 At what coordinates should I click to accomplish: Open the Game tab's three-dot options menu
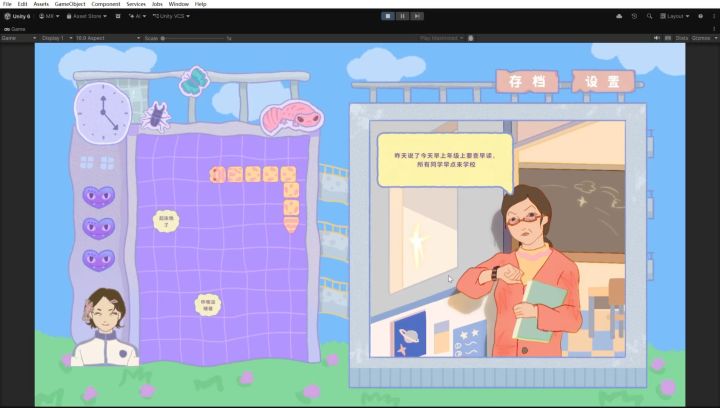click(714, 29)
